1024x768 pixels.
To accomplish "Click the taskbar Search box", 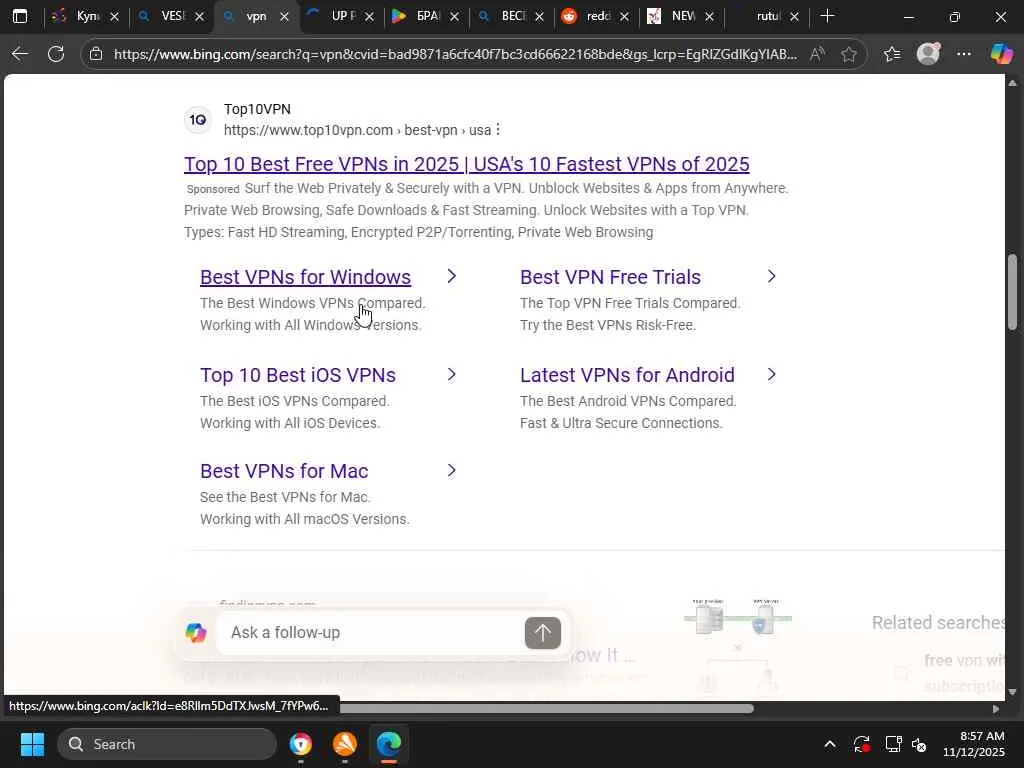I will tap(167, 744).
